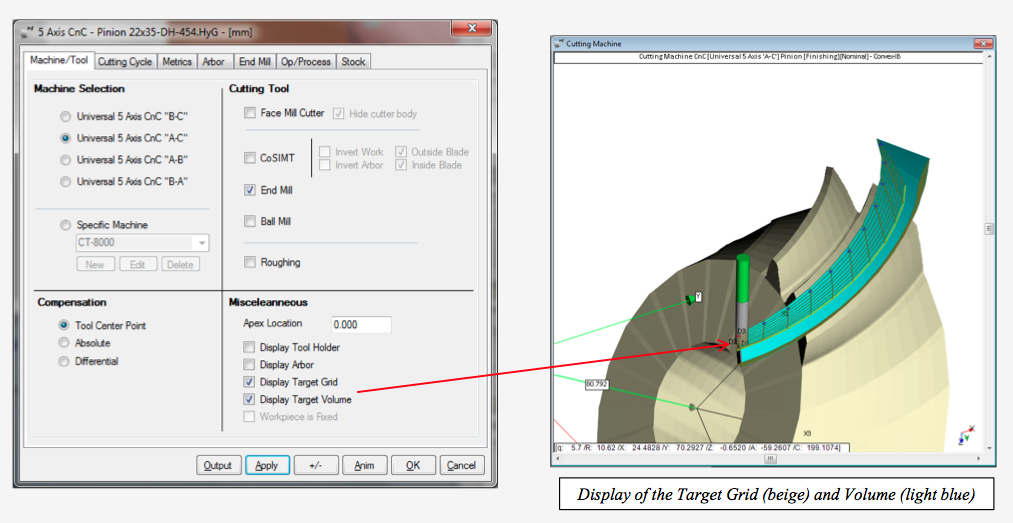1013x523 pixels.
Task: Select the Specific Machine radio option
Action: tap(65, 225)
